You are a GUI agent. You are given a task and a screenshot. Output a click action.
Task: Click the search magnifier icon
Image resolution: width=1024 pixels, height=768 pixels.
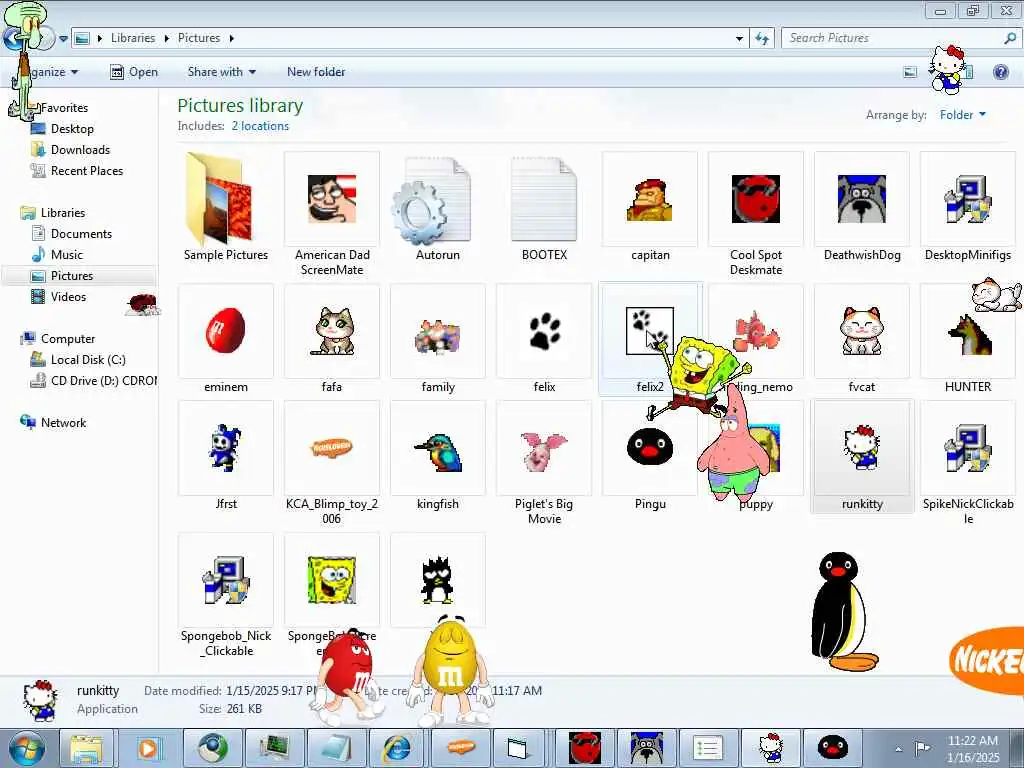(x=1010, y=39)
